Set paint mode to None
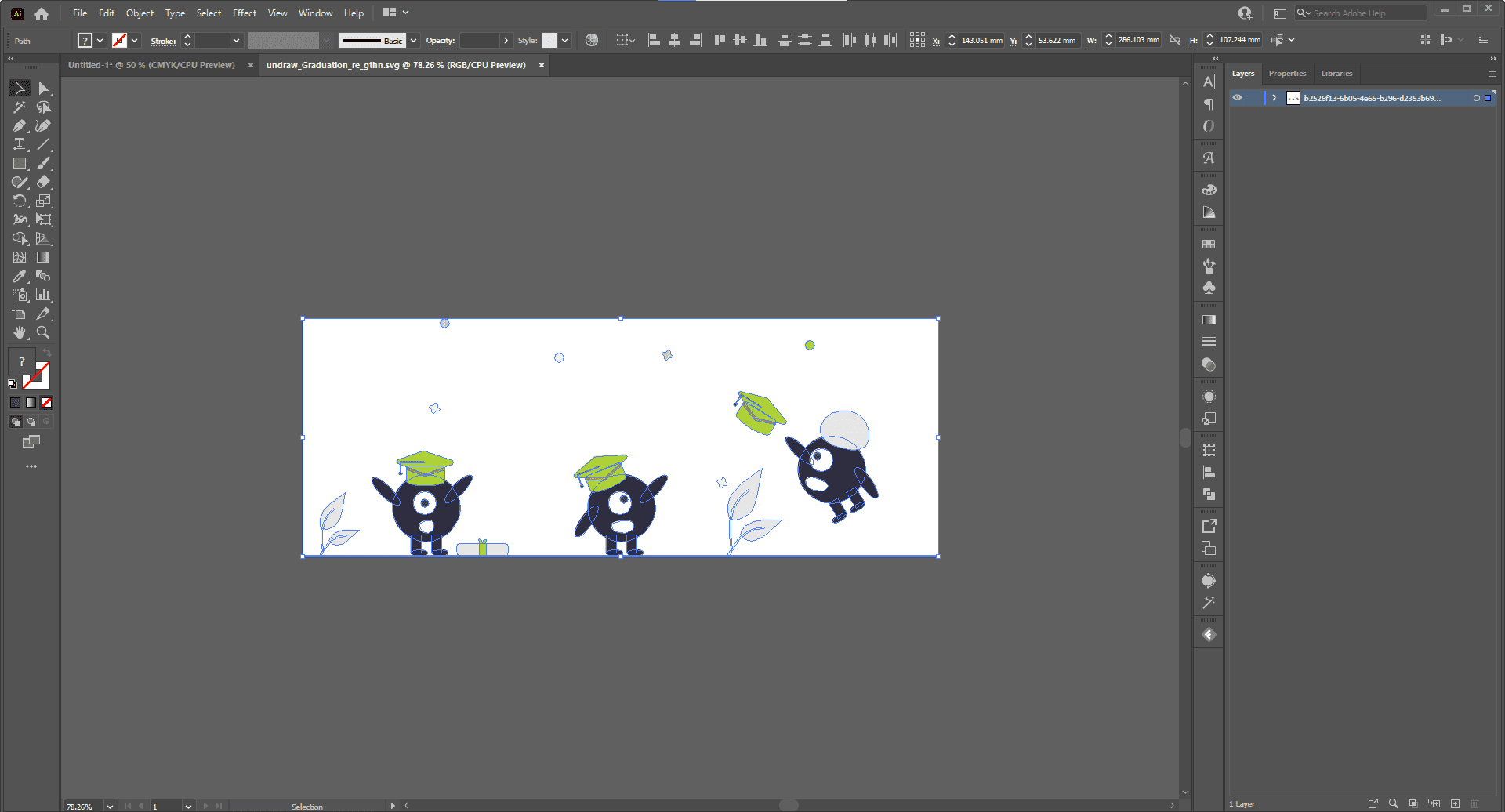Image resolution: width=1505 pixels, height=812 pixels. click(46, 403)
